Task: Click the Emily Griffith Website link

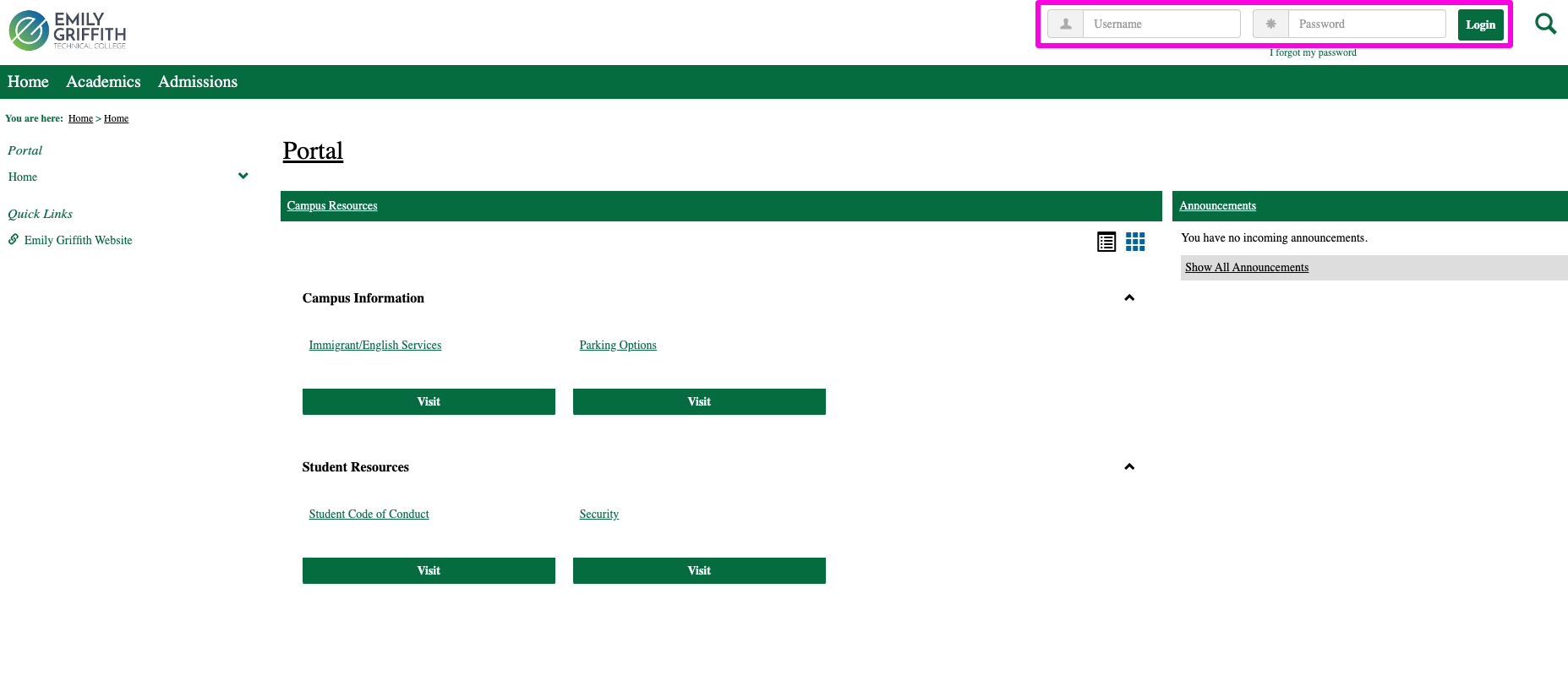Action: pos(78,241)
